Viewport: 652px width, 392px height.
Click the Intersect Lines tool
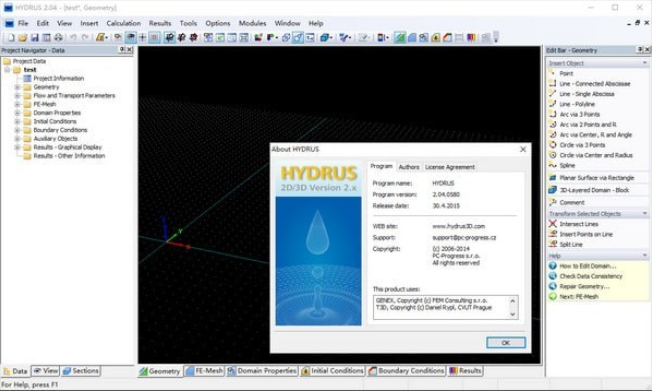pyautogui.click(x=578, y=224)
